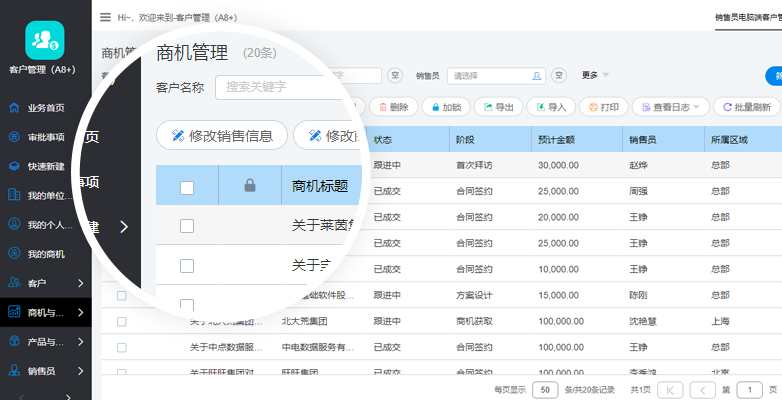Click the hamburger menu icon in the header
Image resolution: width=782 pixels, height=400 pixels.
click(106, 17)
